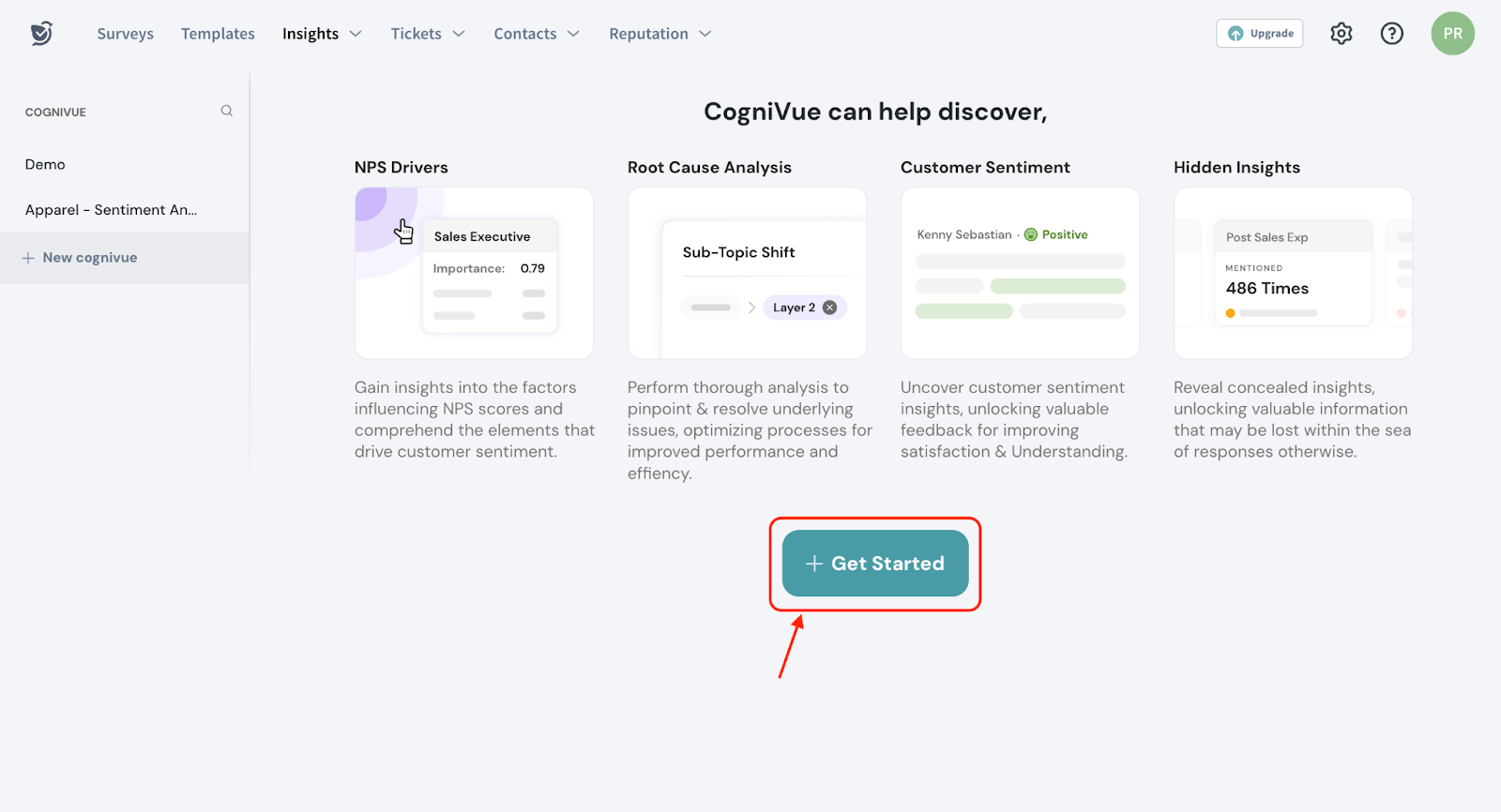Click the remove icon on Layer 2 chip
Viewport: 1501px width, 812px height.
(829, 308)
